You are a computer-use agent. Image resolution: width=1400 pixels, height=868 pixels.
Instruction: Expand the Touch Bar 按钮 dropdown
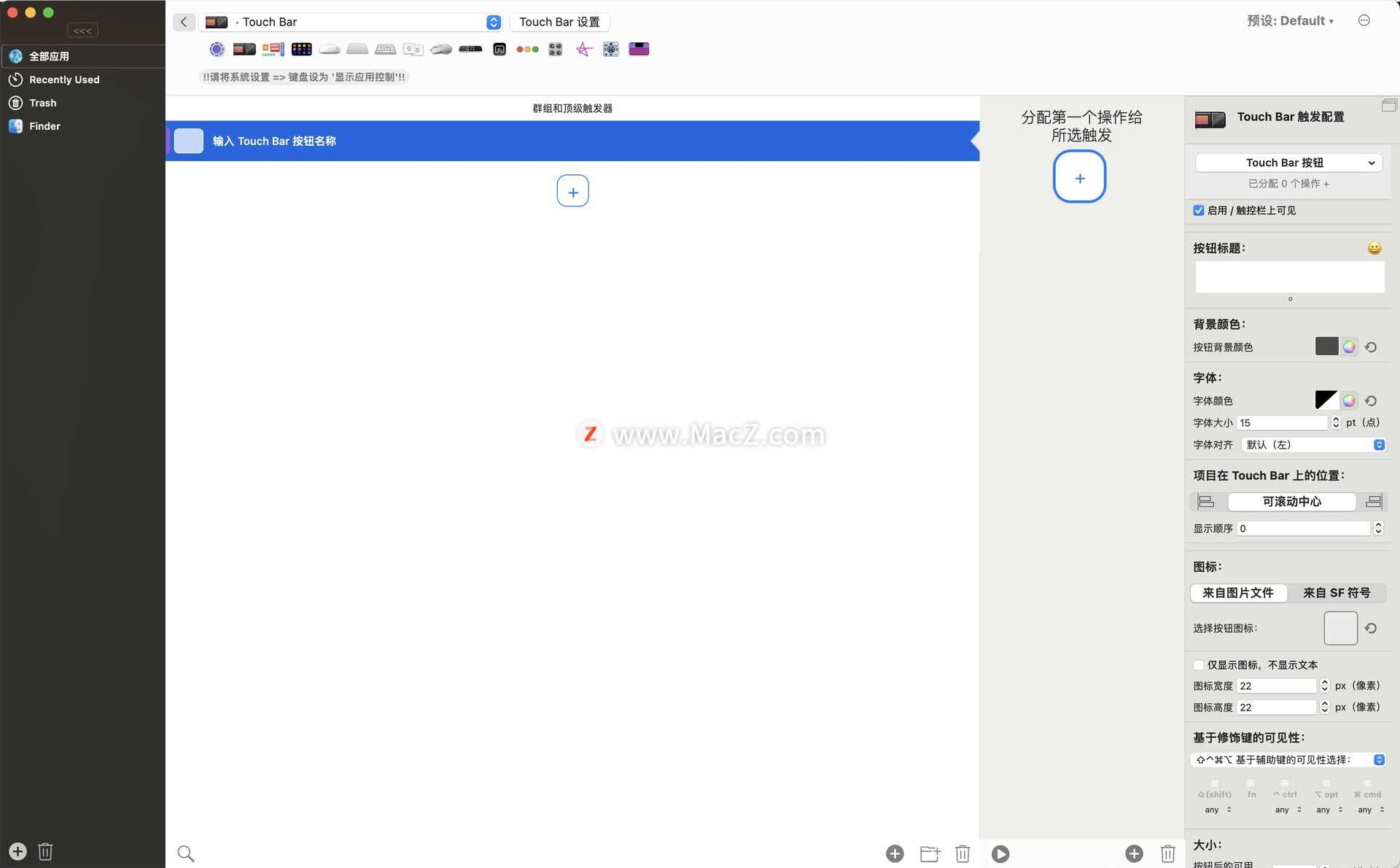[x=1288, y=163]
